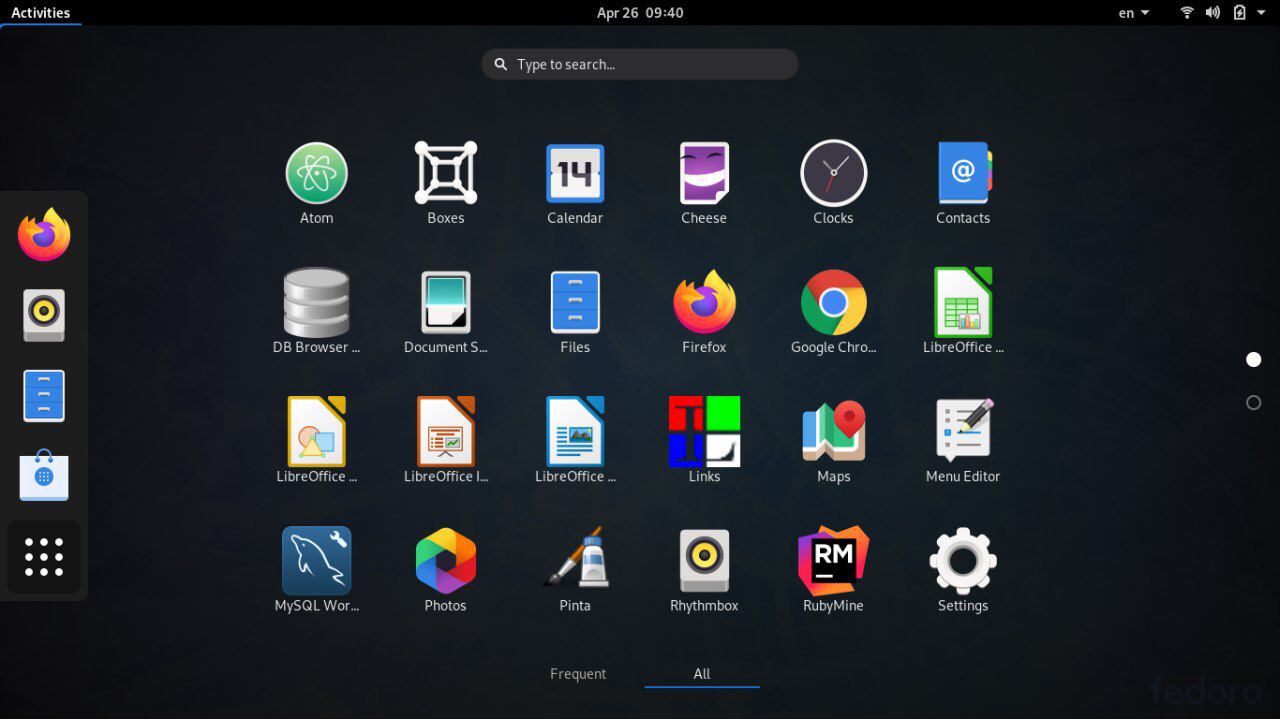The height and width of the screenshot is (719, 1280).
Task: Open the Document Scanner app
Action: coord(445,312)
